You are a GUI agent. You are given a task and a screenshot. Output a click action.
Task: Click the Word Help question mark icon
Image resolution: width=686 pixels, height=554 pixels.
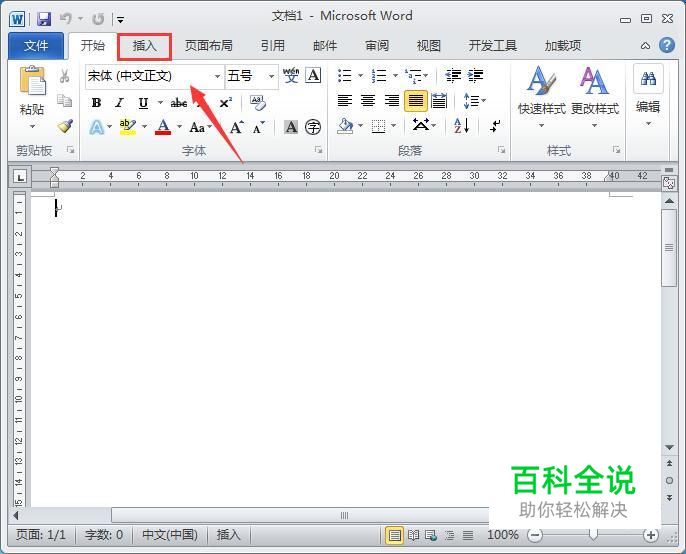coord(667,45)
